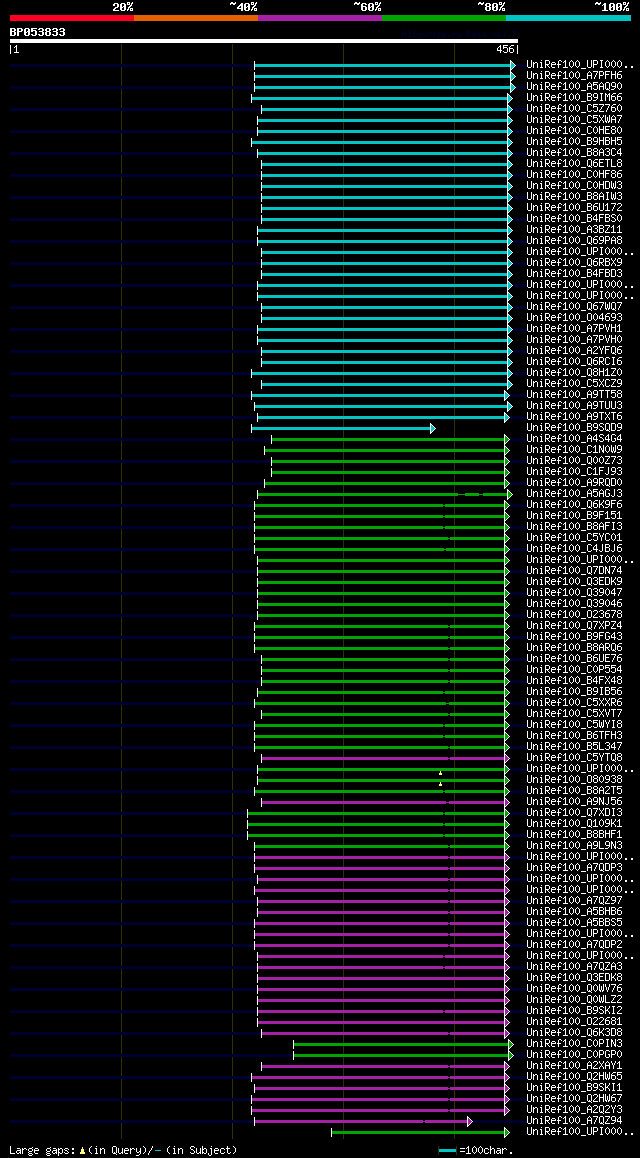This screenshot has width=640, height=1158.
Task: Open hit UniRef100_Q8H1Z0
Action: click(574, 373)
